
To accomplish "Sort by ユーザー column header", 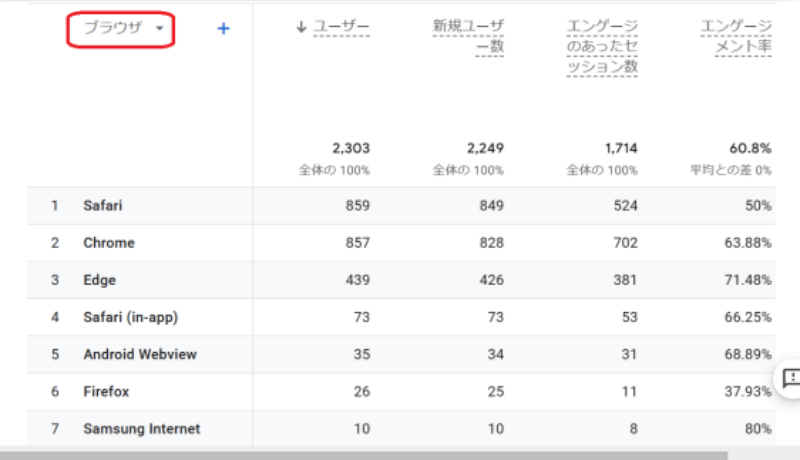I will coord(341,27).
